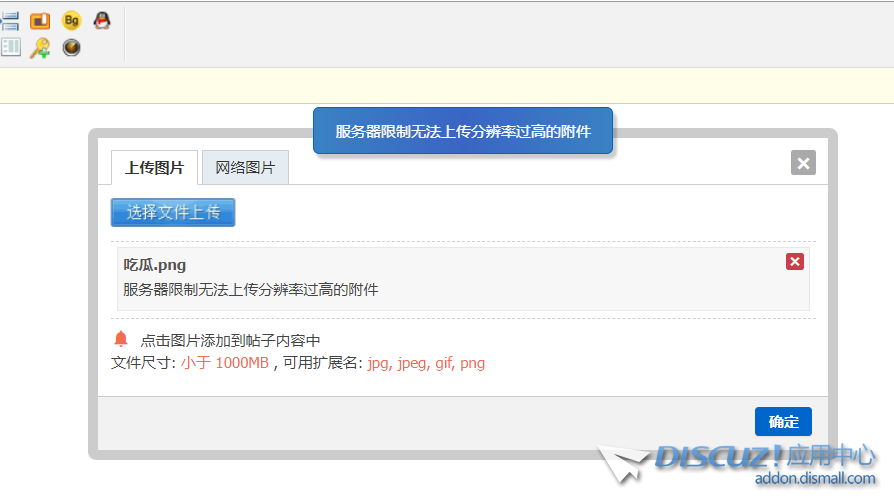Image resolution: width=894 pixels, height=504 pixels.
Task: Click the orange panel layout toolbar icon
Action: click(x=40, y=21)
